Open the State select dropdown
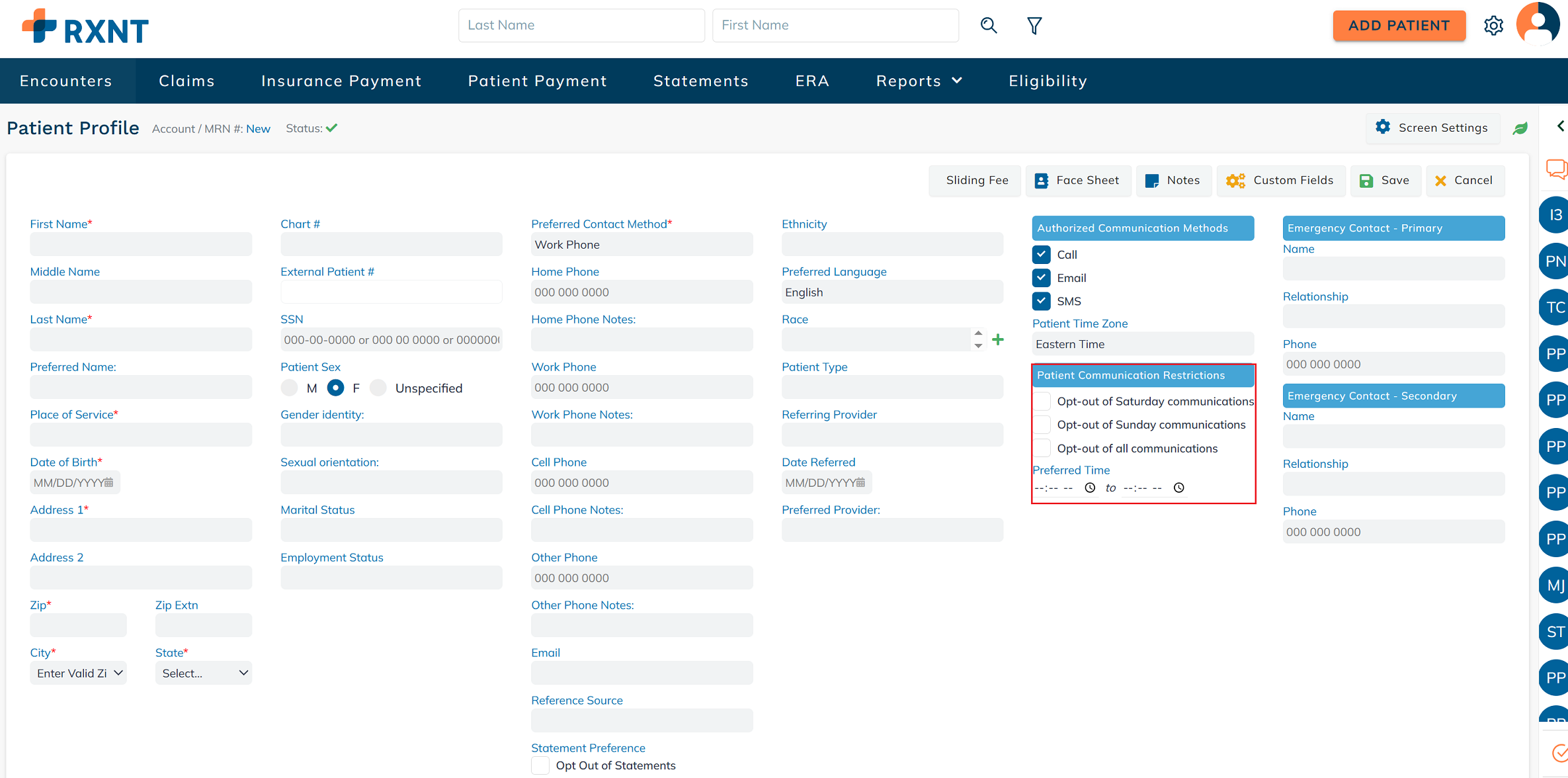The width and height of the screenshot is (1568, 778). (204, 673)
